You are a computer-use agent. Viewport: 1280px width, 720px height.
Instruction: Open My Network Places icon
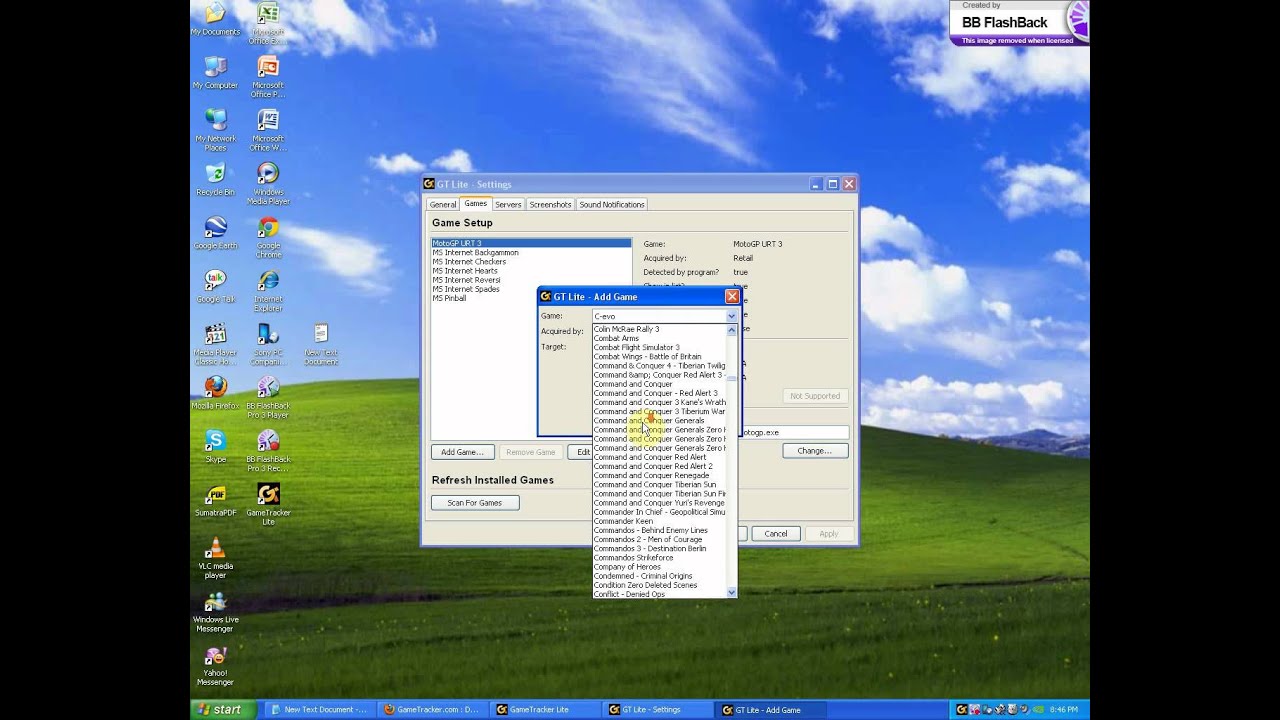215,130
